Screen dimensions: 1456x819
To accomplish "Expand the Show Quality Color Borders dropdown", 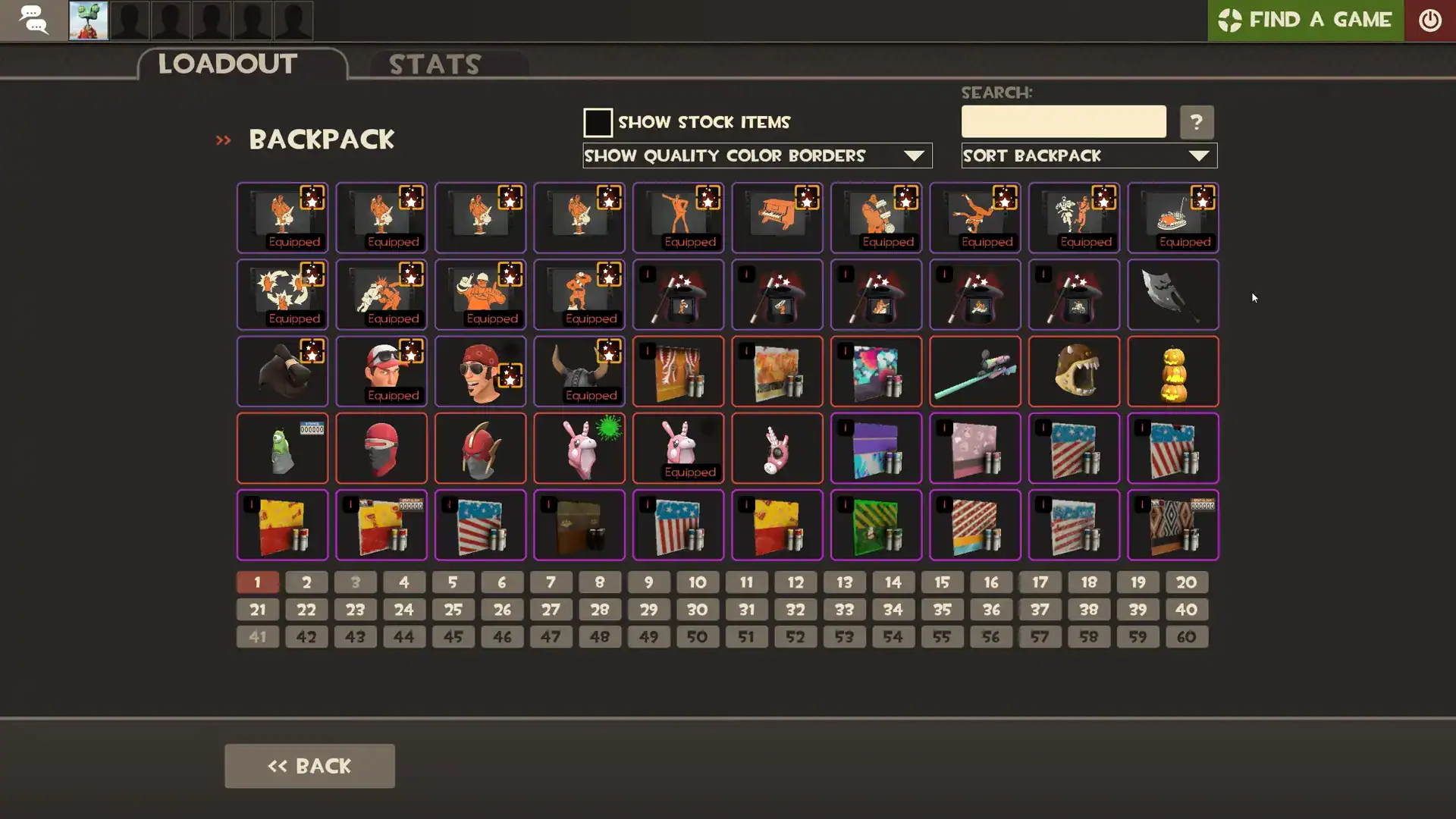I will (x=757, y=155).
